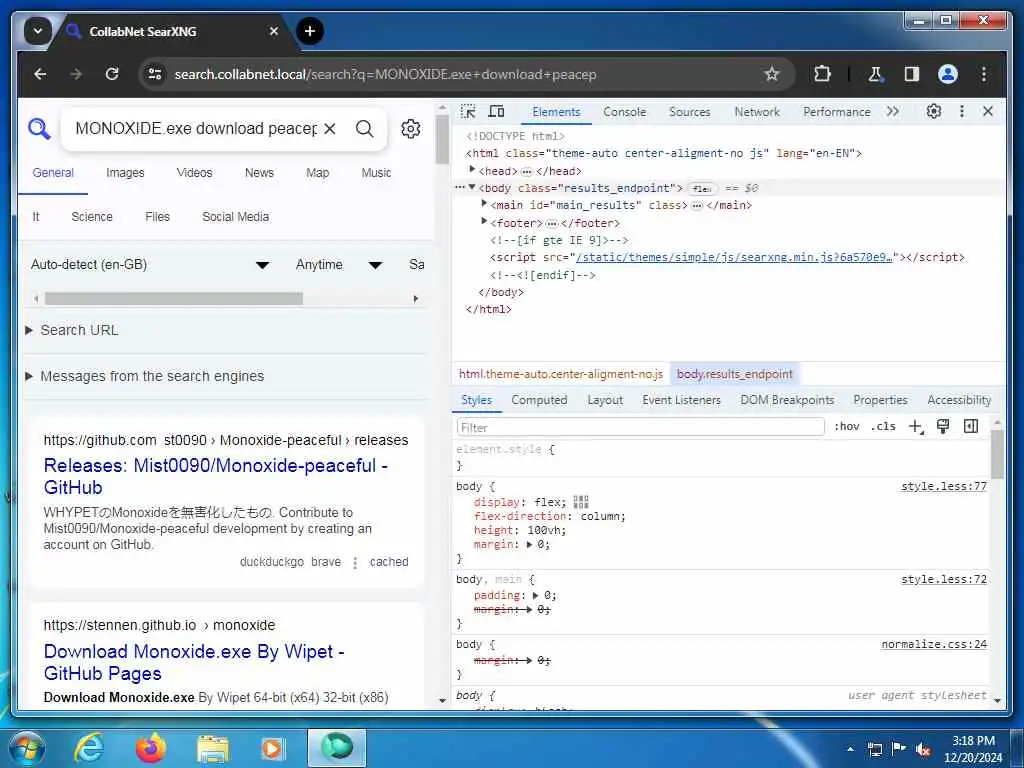Clear the search query with X icon
Viewport: 1024px width, 768px height.
[x=330, y=129]
